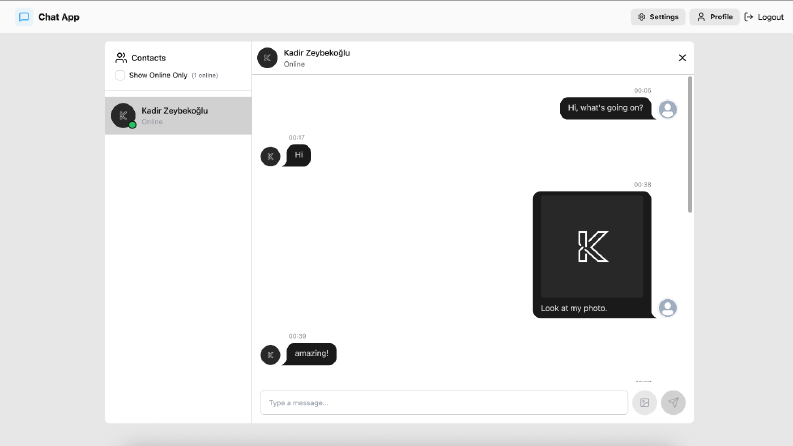Click the 'Look at my photo.' caption

tap(574, 308)
